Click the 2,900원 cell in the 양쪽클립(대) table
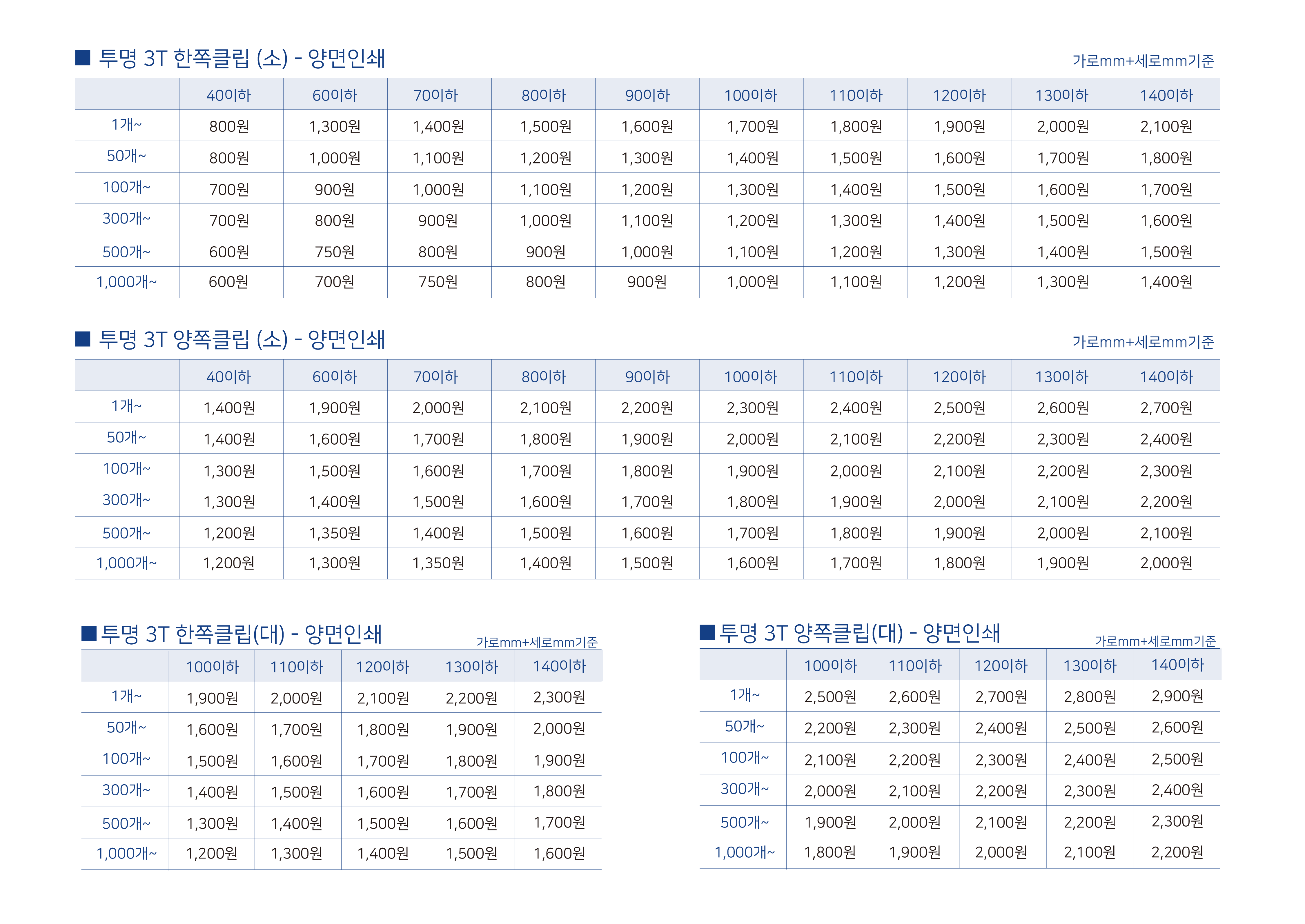1305x924 pixels. [1177, 696]
